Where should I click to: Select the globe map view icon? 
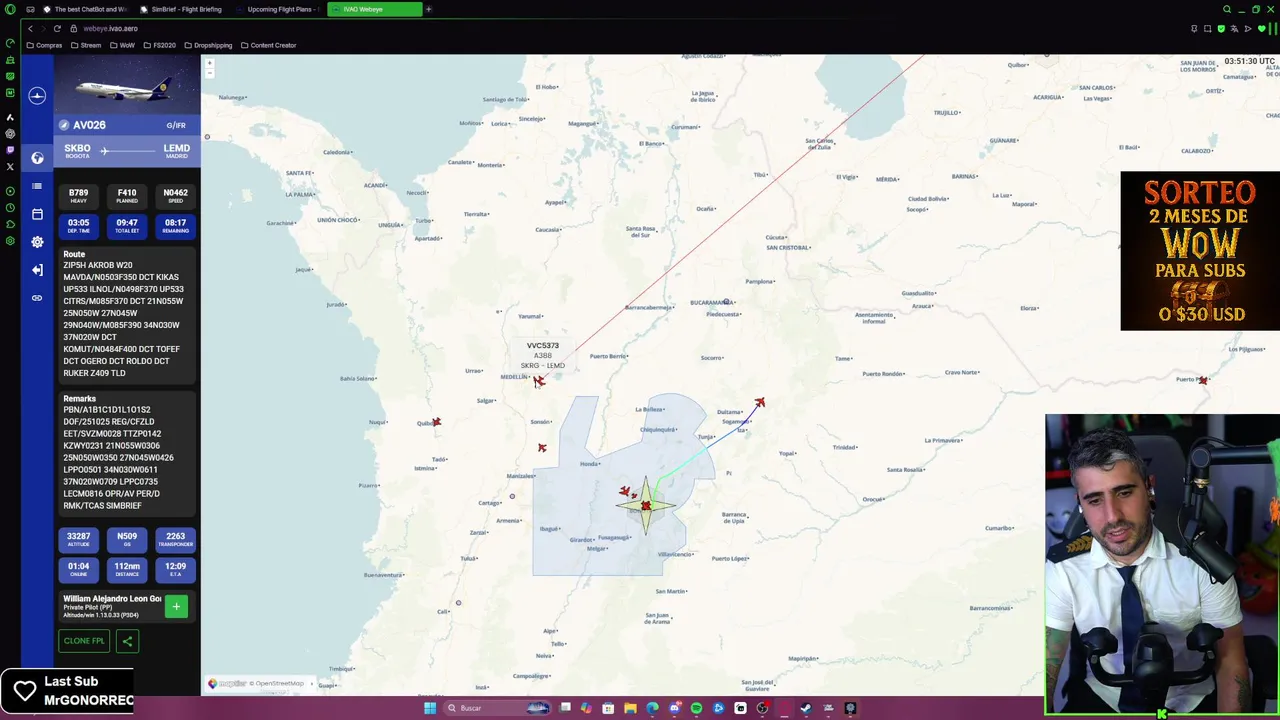(x=37, y=158)
